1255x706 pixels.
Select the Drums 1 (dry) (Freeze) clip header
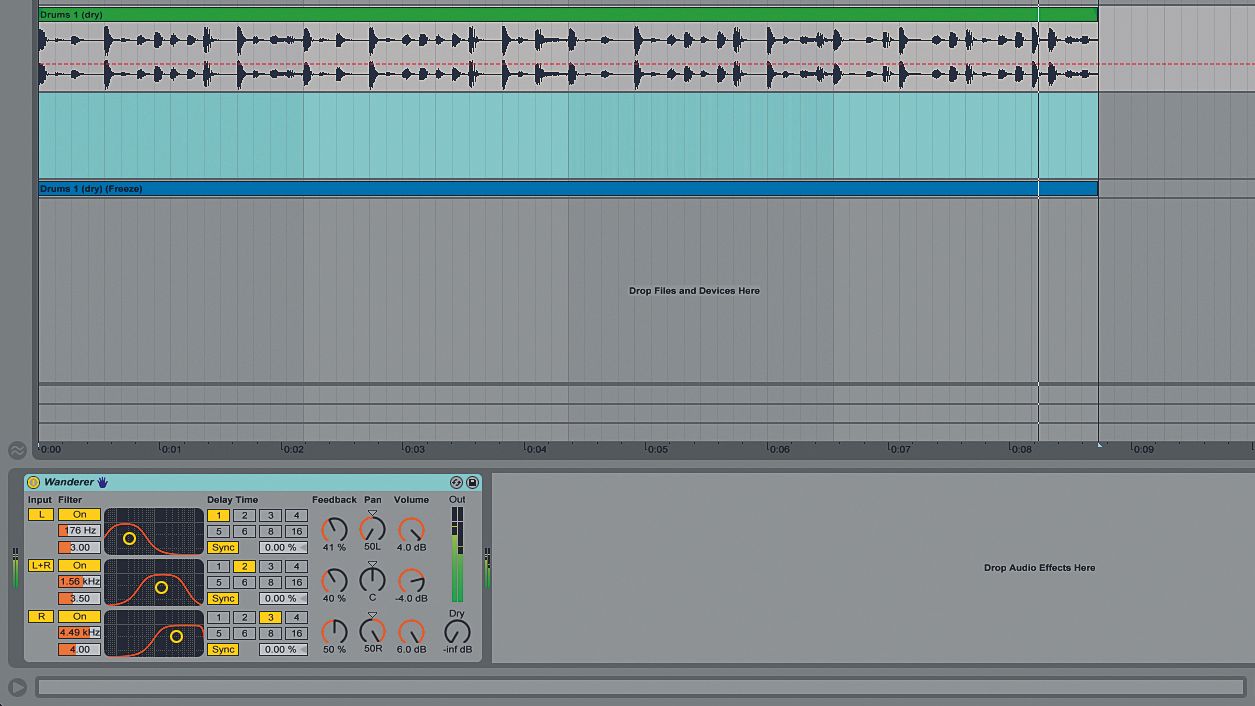568,188
